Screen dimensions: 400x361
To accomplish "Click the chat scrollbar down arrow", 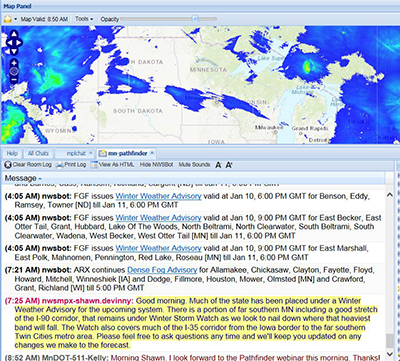I will coord(390,354).
